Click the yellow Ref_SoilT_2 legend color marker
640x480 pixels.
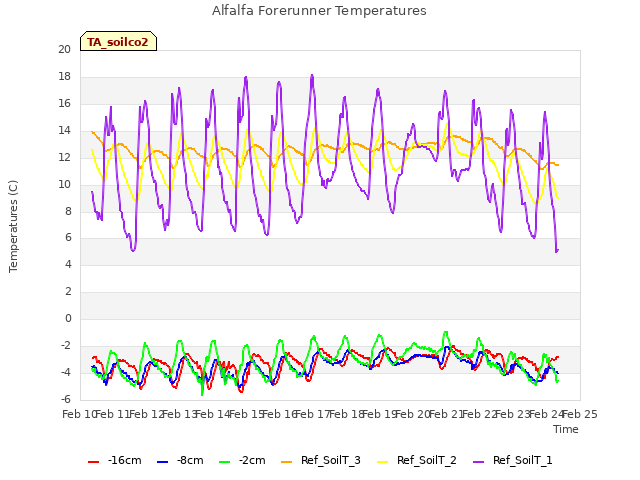pos(382,462)
